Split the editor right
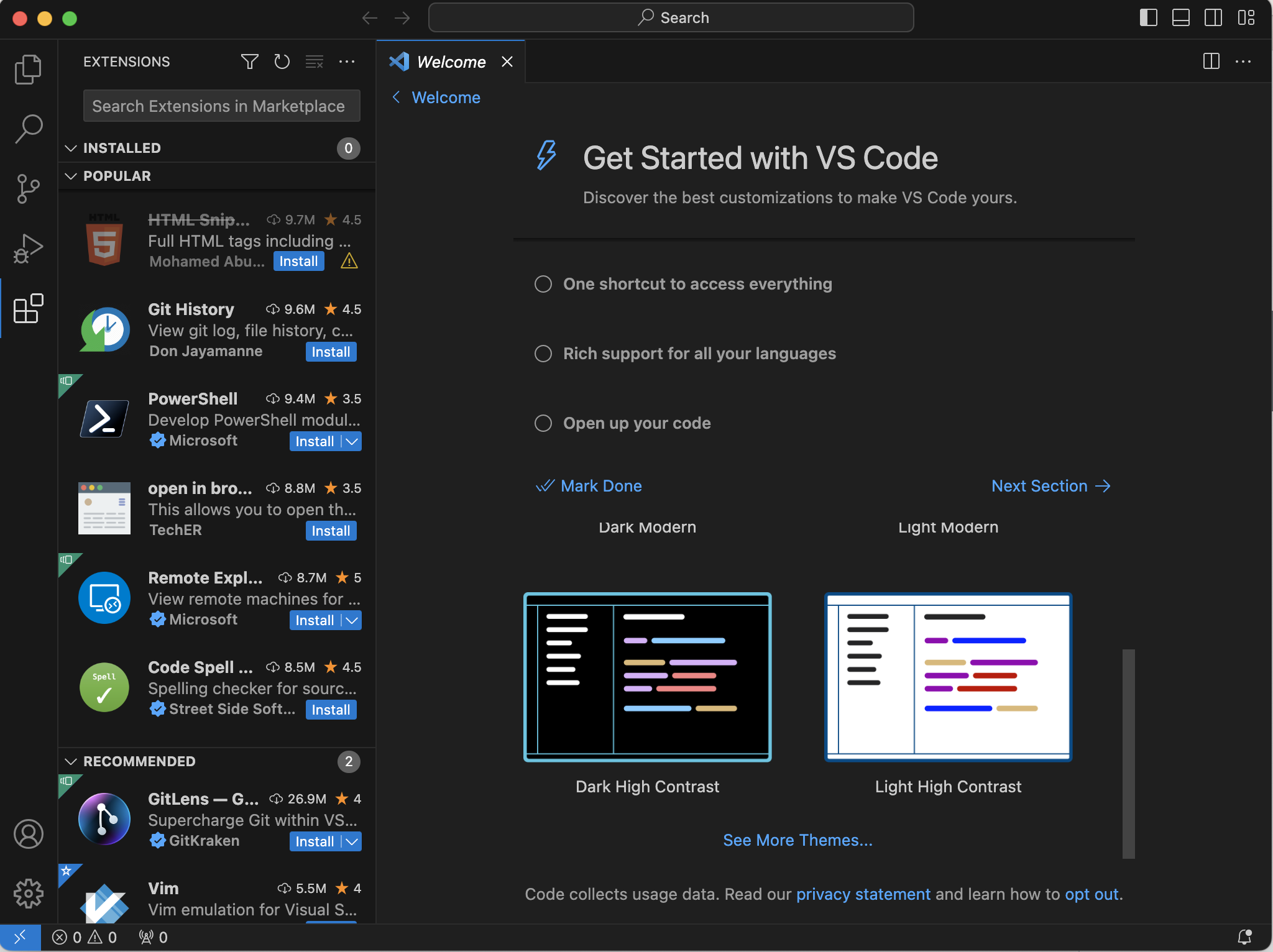The height and width of the screenshot is (952, 1273). (1211, 61)
